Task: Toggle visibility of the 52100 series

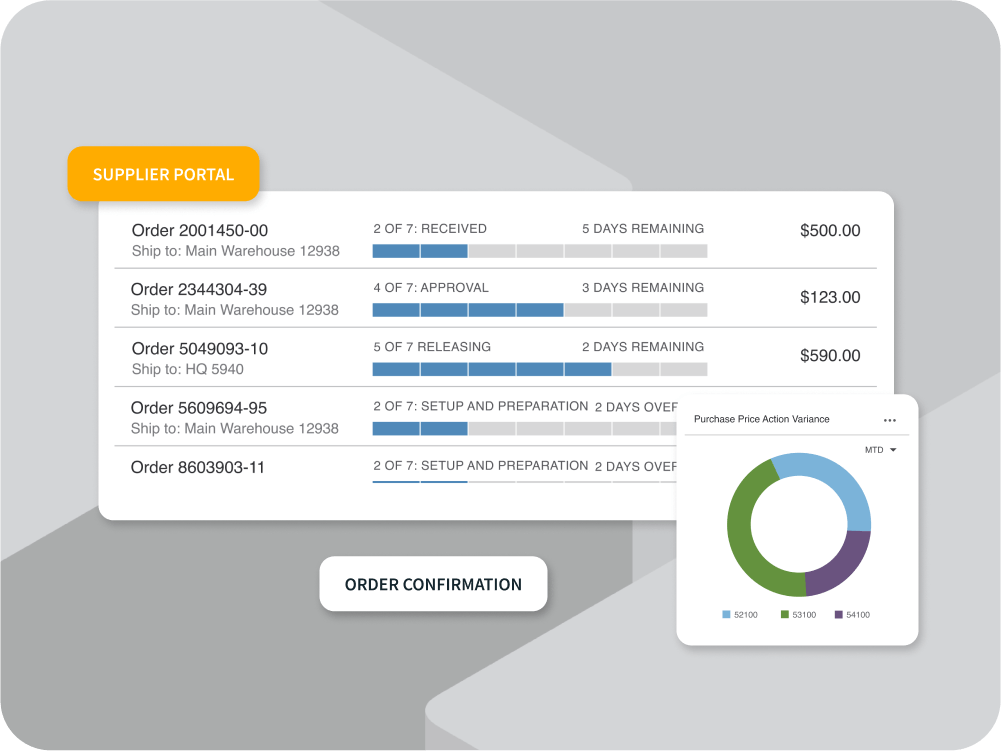Action: pyautogui.click(x=724, y=614)
